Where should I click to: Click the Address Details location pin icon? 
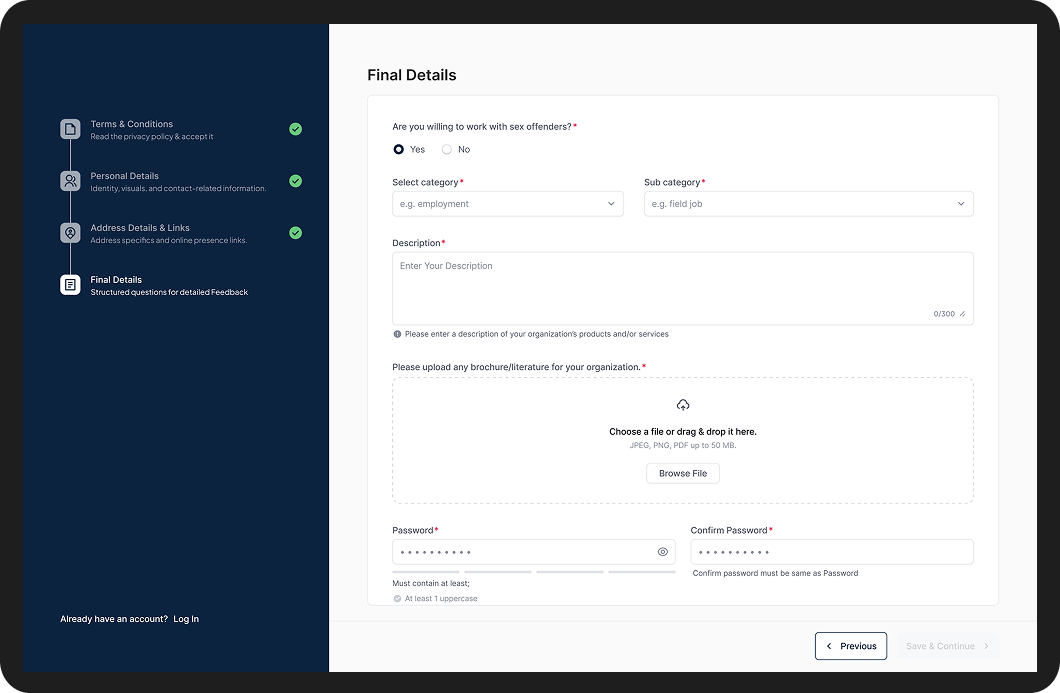pos(70,233)
